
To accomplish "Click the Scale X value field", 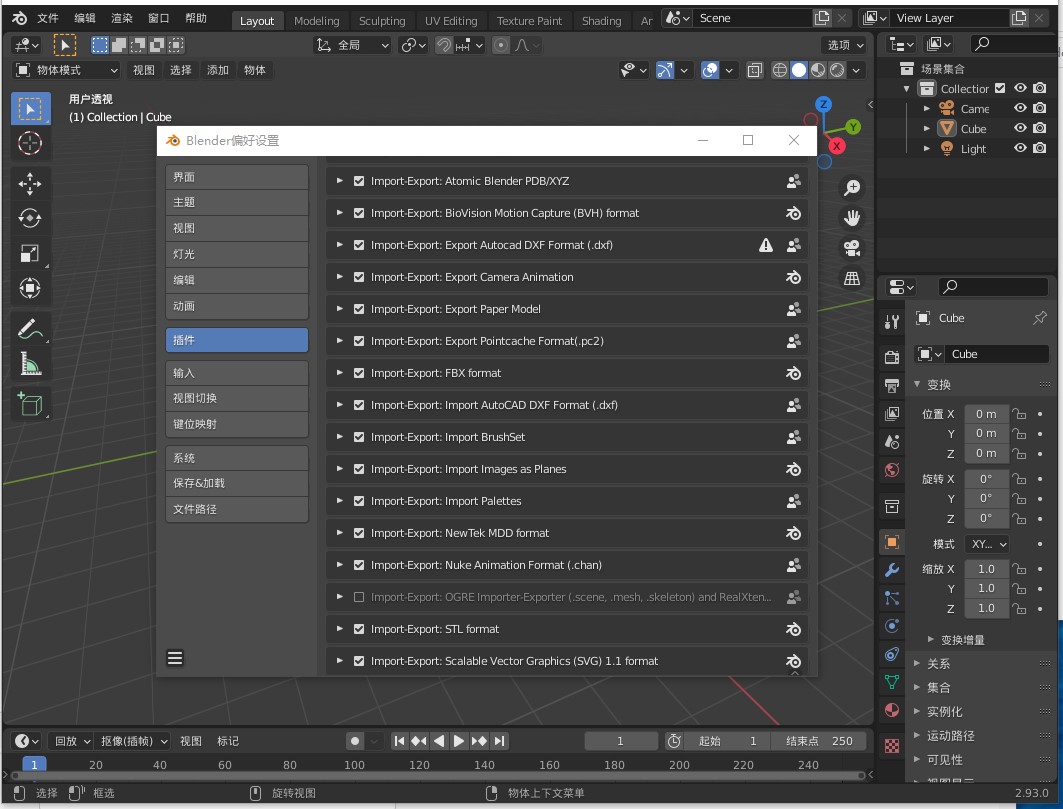I will (986, 569).
